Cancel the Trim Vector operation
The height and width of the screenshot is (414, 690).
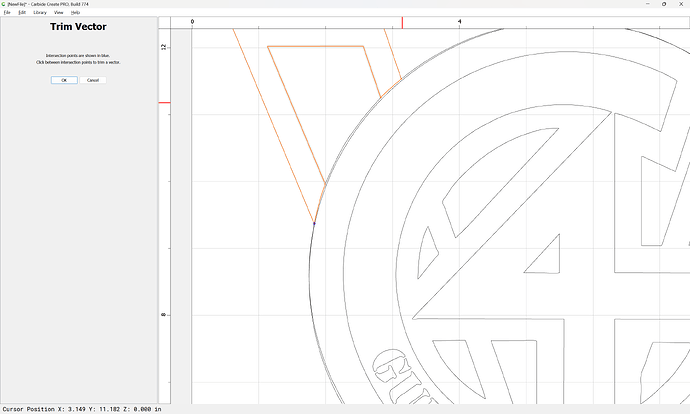point(93,80)
